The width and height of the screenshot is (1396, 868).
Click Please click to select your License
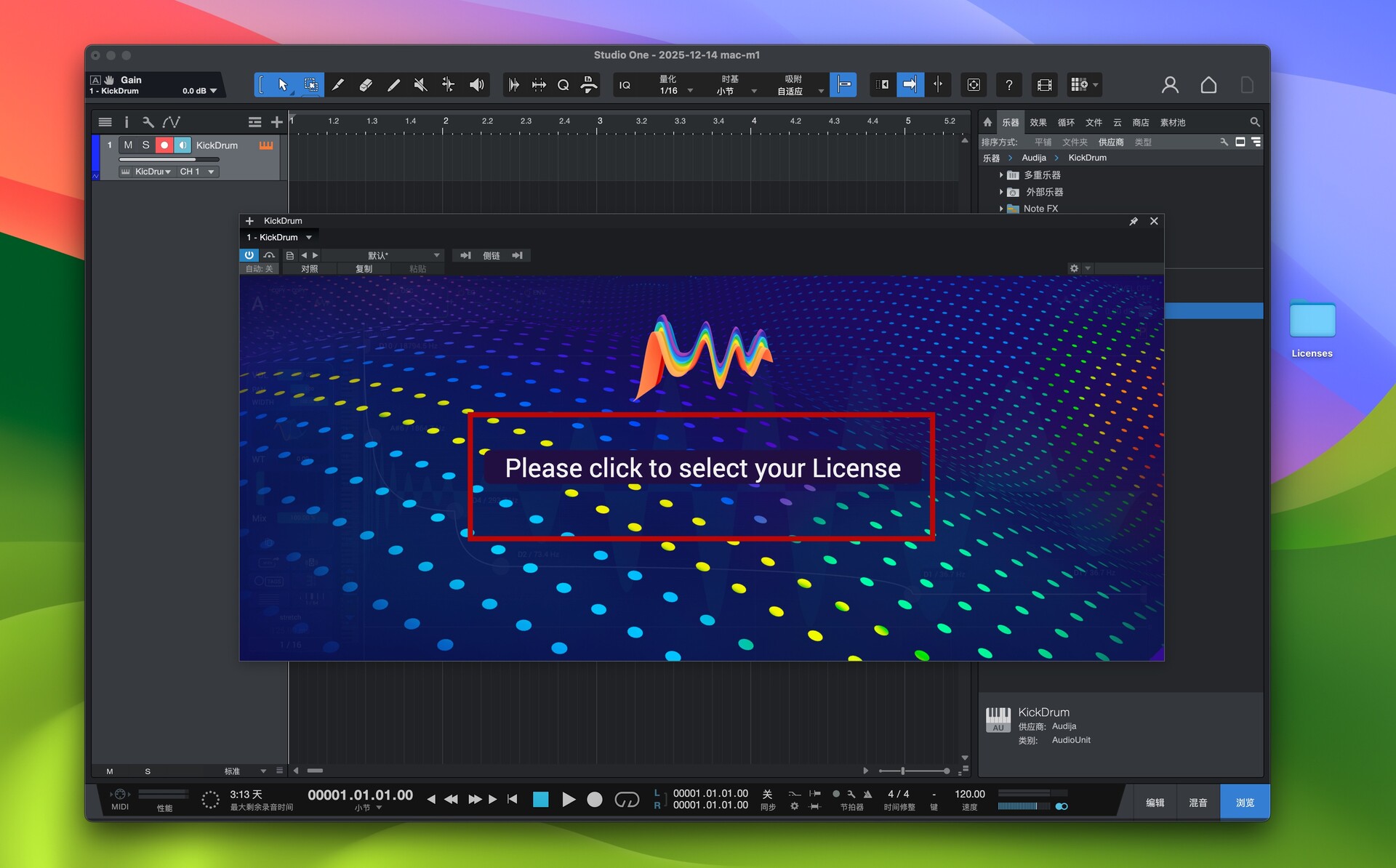click(x=702, y=469)
